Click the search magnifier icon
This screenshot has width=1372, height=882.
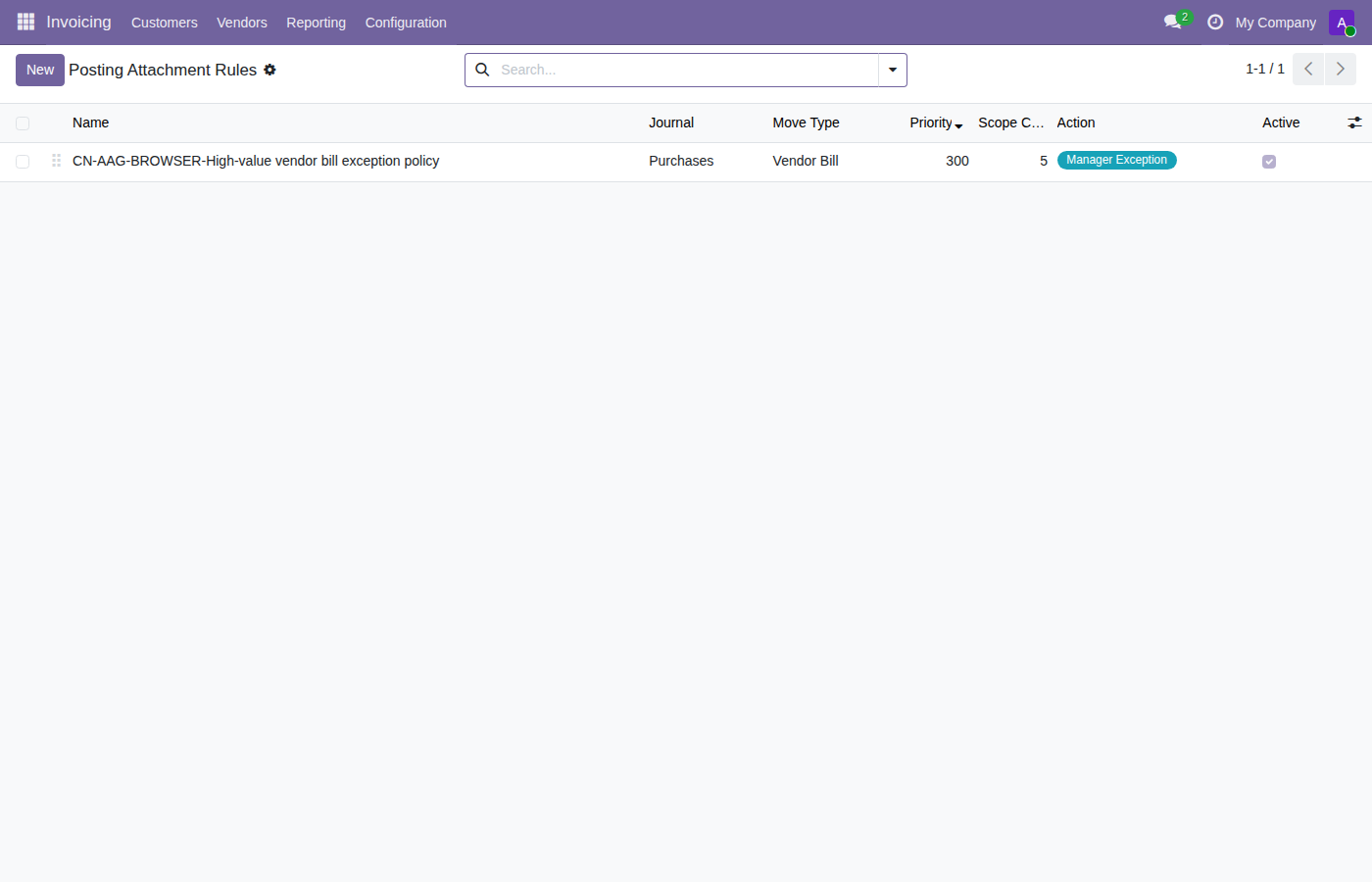(x=482, y=70)
